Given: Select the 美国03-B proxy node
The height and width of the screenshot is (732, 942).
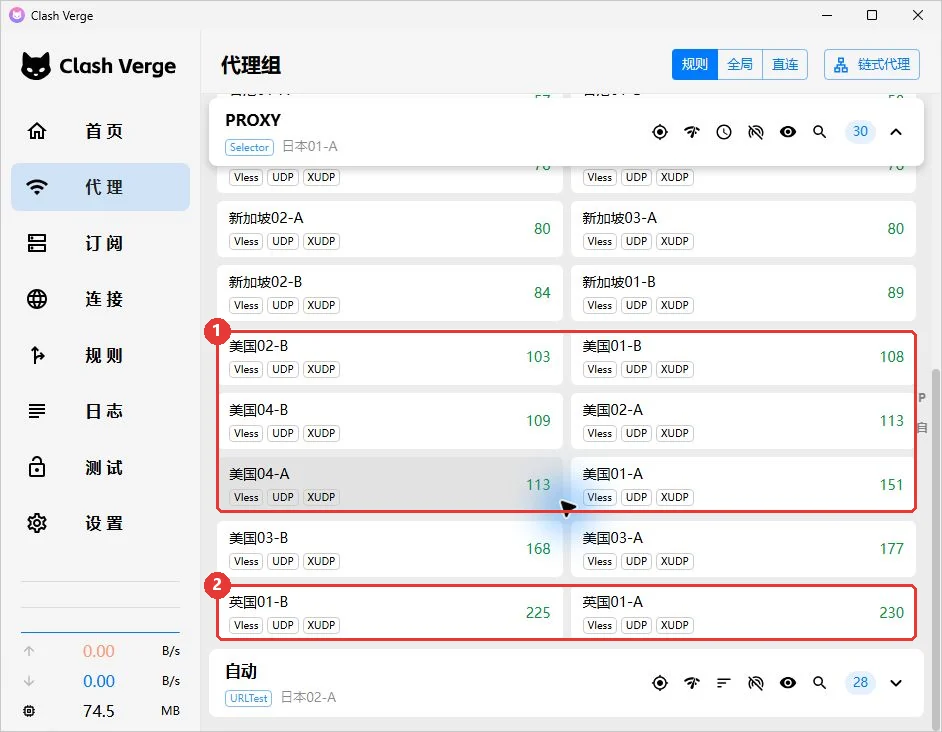Looking at the screenshot, I should [390, 549].
